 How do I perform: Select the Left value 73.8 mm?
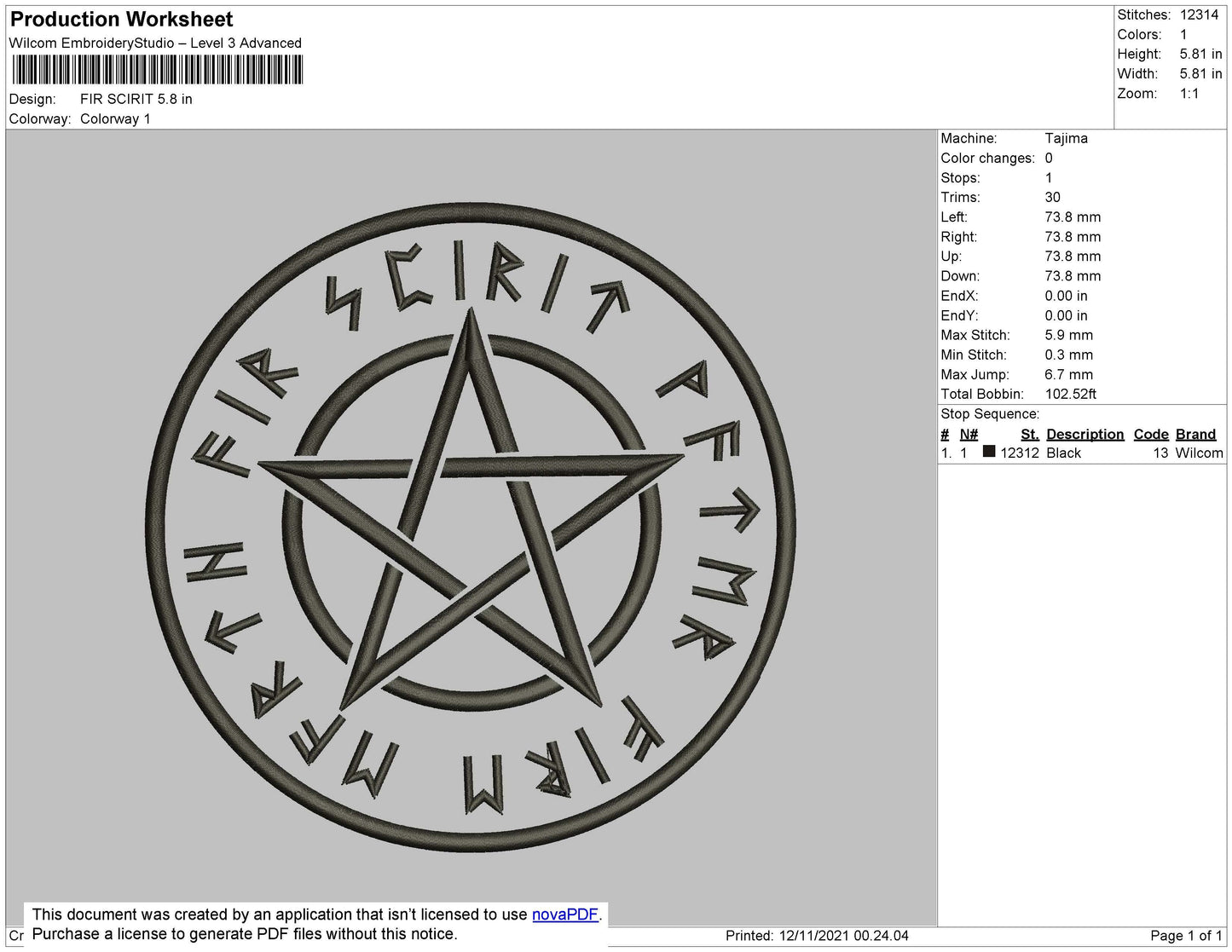click(x=1073, y=216)
